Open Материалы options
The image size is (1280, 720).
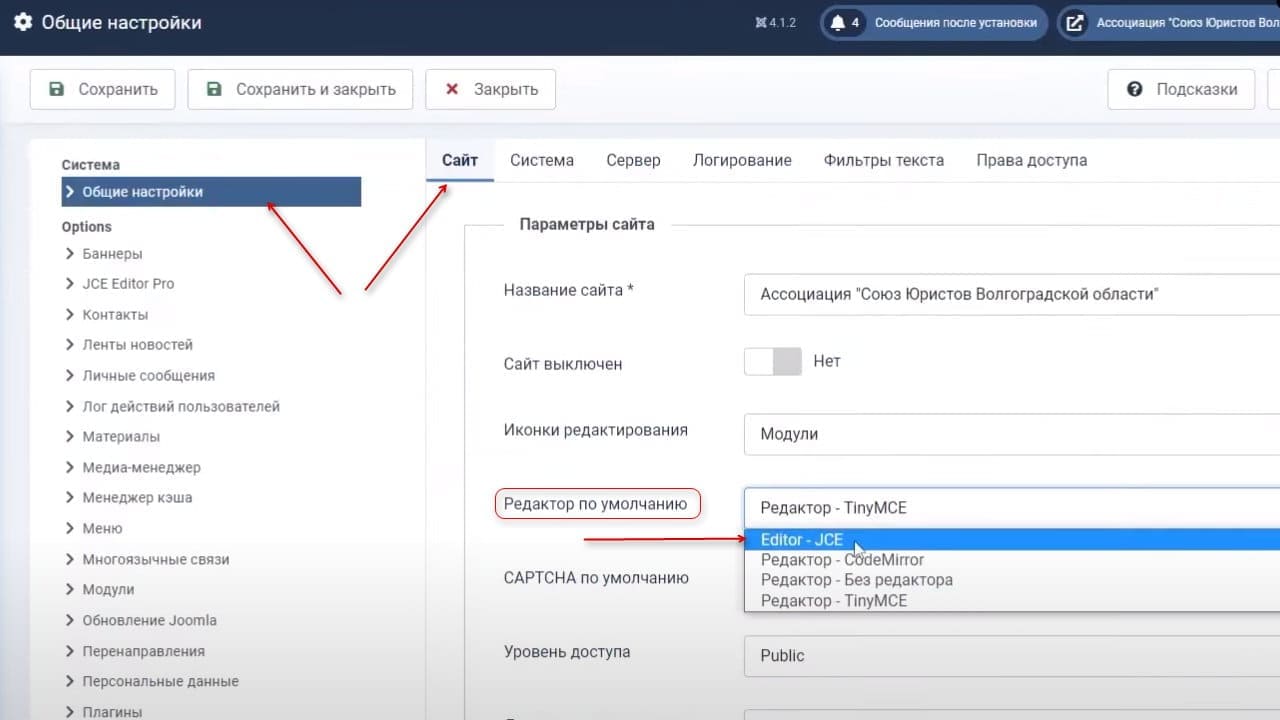(x=121, y=437)
